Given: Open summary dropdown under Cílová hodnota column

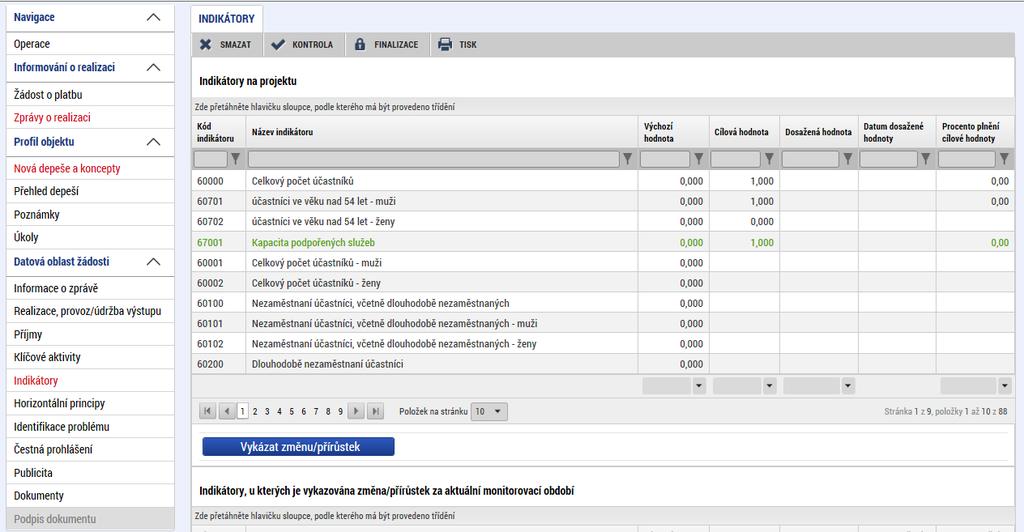Looking at the screenshot, I should 769,386.
